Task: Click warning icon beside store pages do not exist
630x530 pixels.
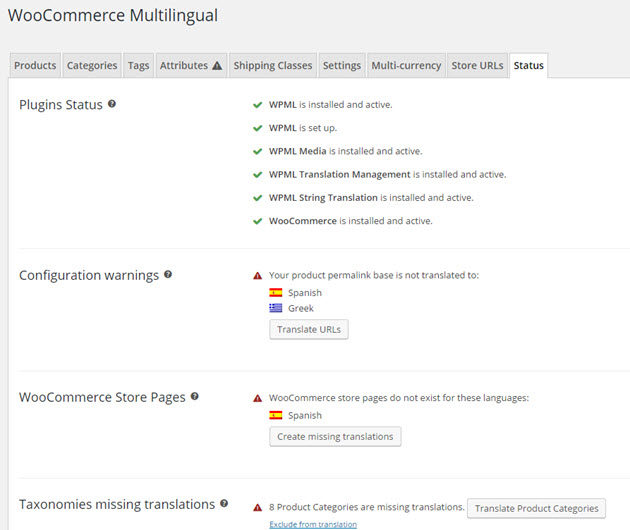Action: coord(258,398)
